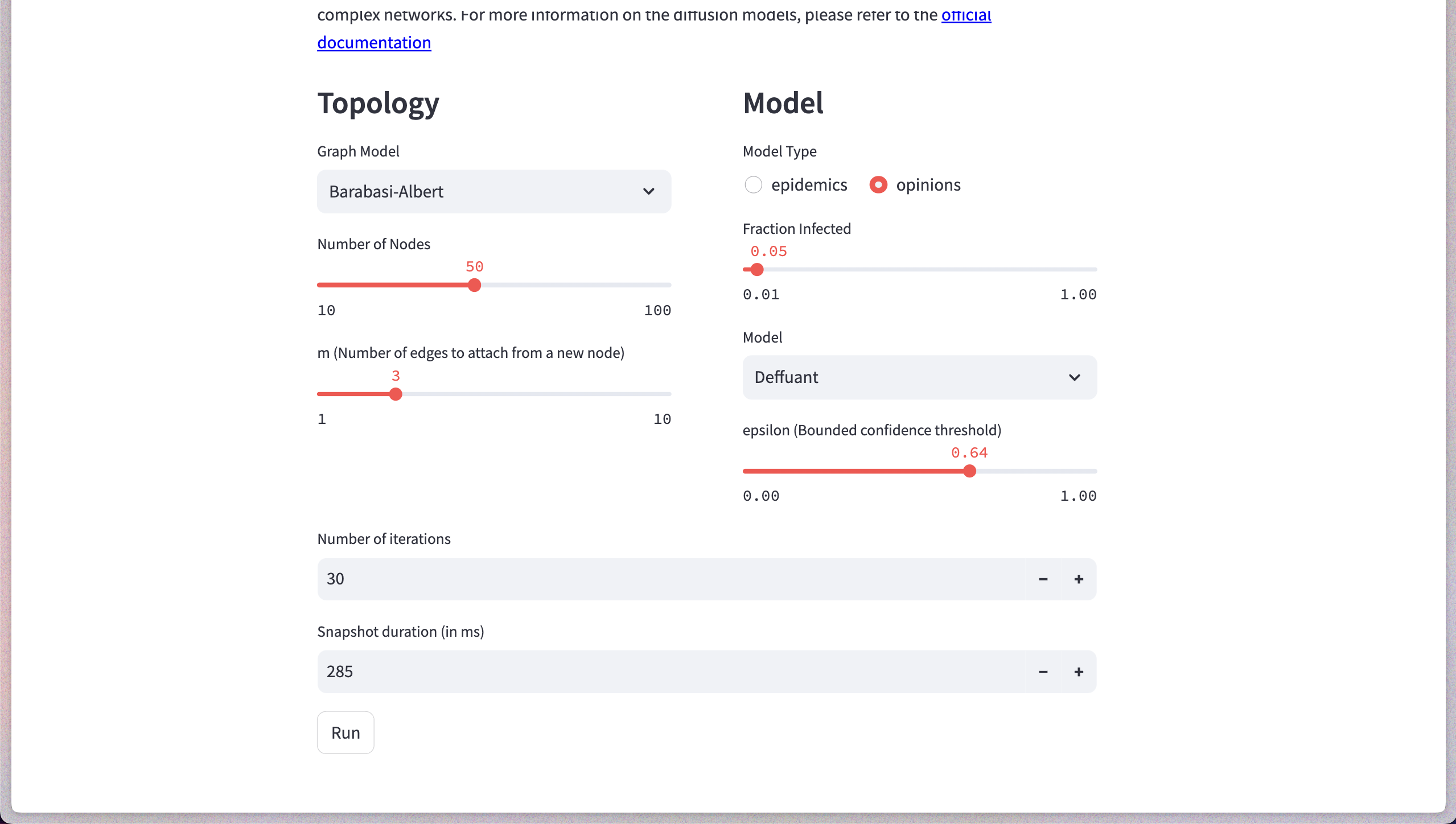Select the opinions radio button
The height and width of the screenshot is (824, 1456).
coord(878,185)
